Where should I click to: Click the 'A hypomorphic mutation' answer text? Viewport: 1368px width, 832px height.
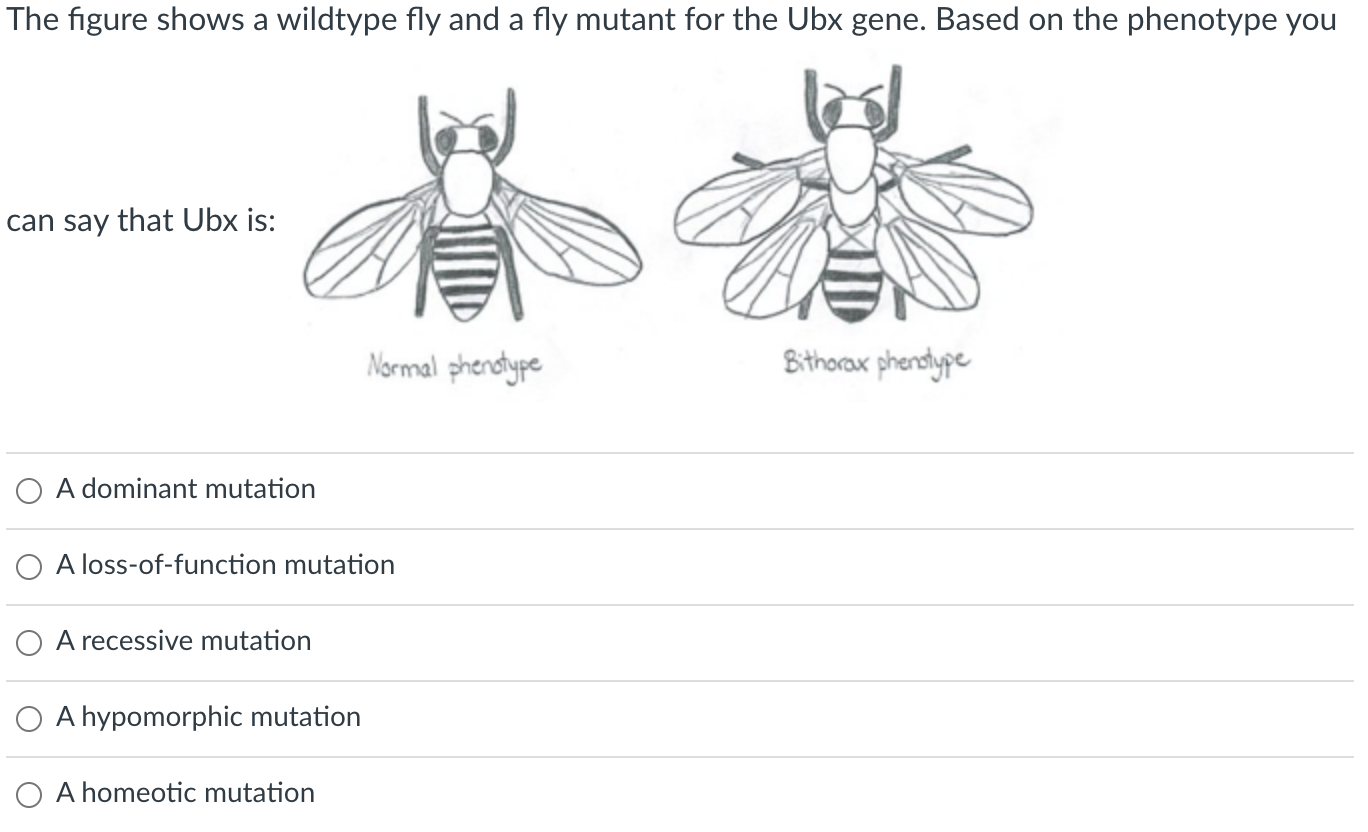click(x=208, y=717)
